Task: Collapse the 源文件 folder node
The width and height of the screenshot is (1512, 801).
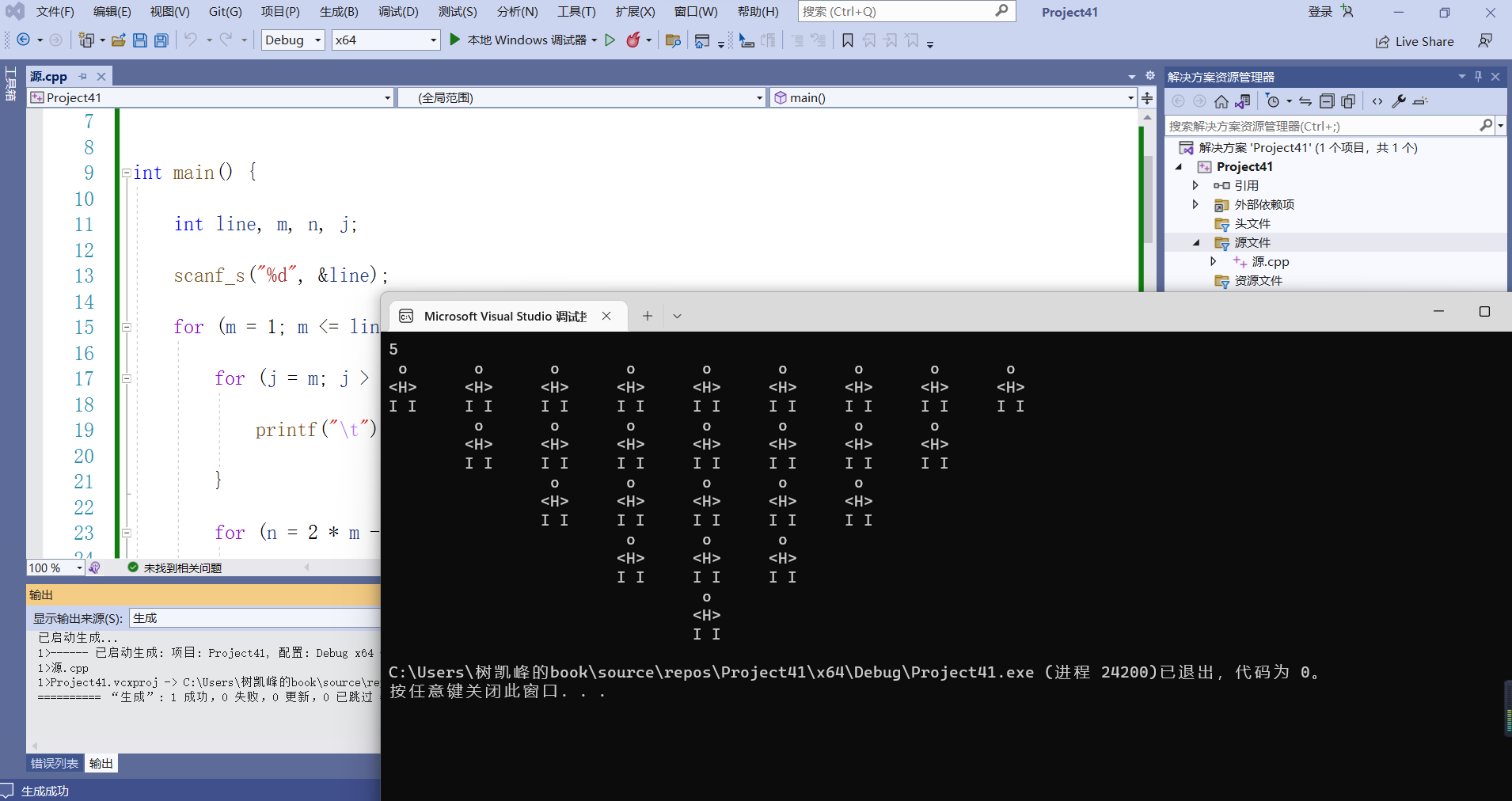Action: (1196, 243)
